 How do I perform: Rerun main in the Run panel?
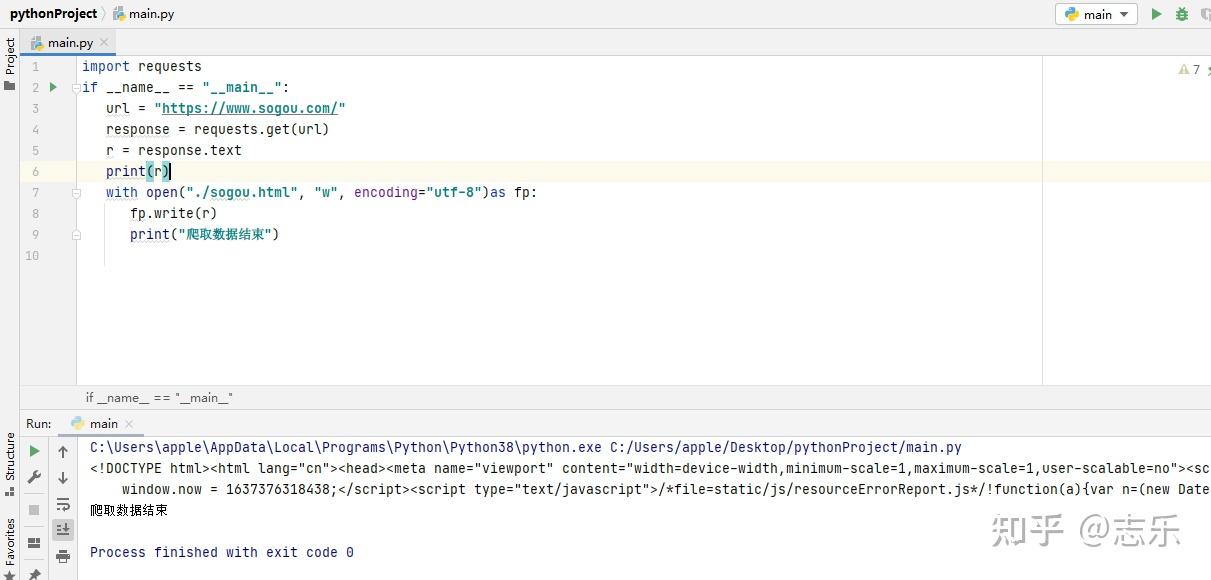tap(34, 451)
